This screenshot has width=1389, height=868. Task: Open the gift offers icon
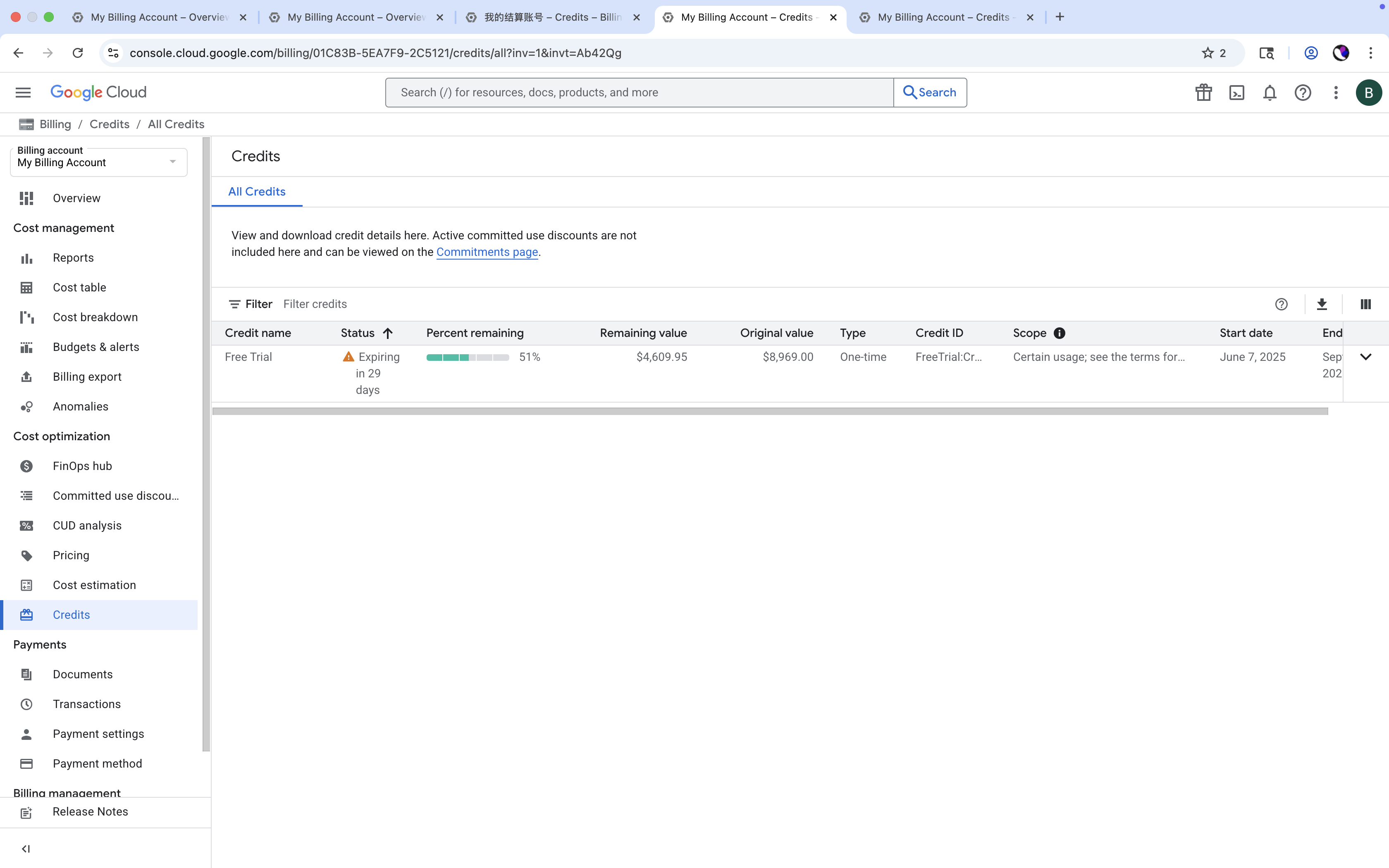tap(1203, 92)
